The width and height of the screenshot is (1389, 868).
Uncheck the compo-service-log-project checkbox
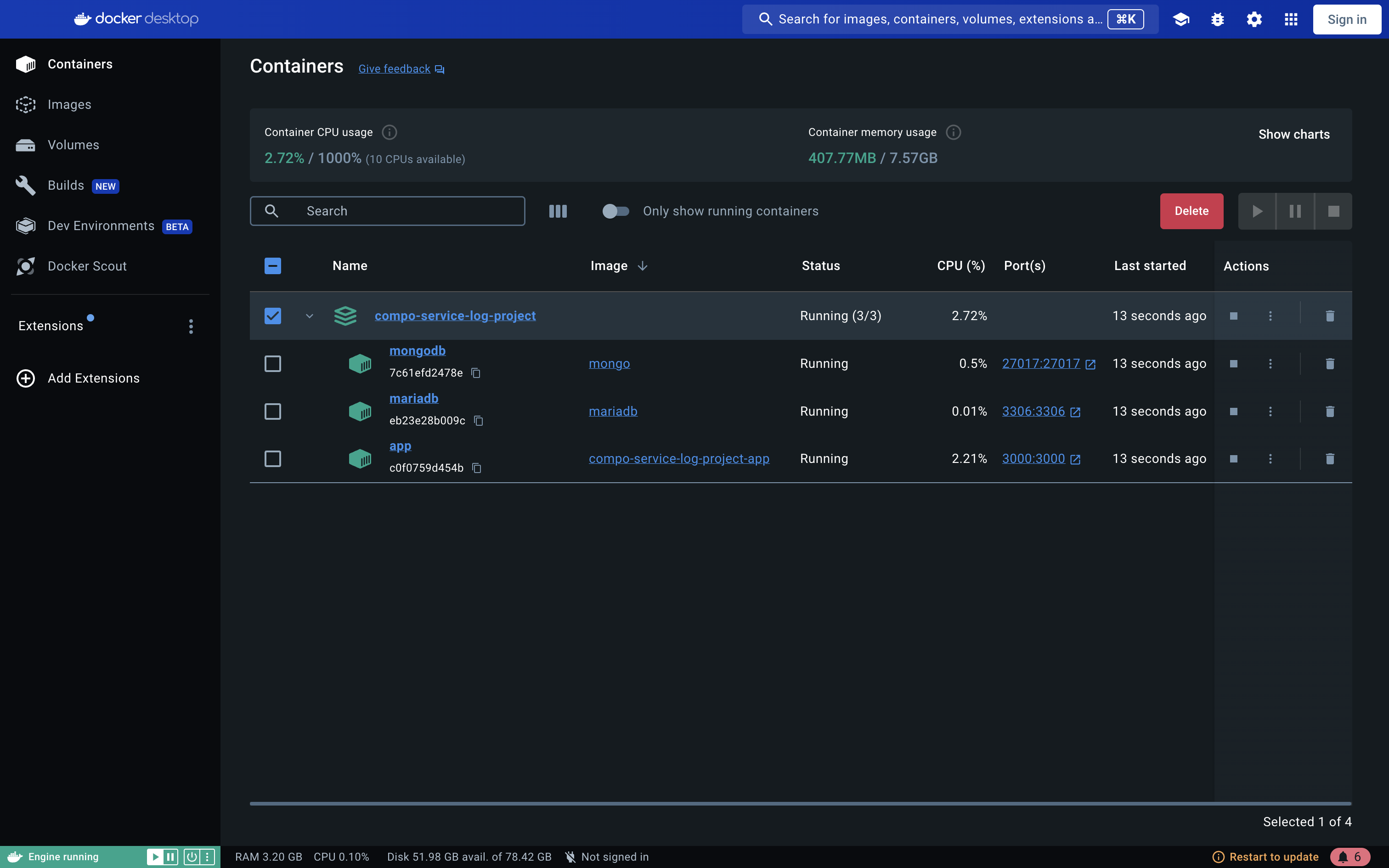[273, 316]
